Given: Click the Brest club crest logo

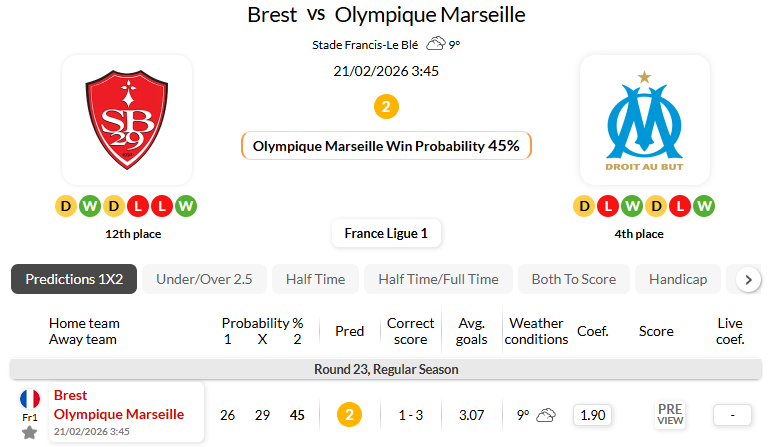Looking at the screenshot, I should click(126, 120).
